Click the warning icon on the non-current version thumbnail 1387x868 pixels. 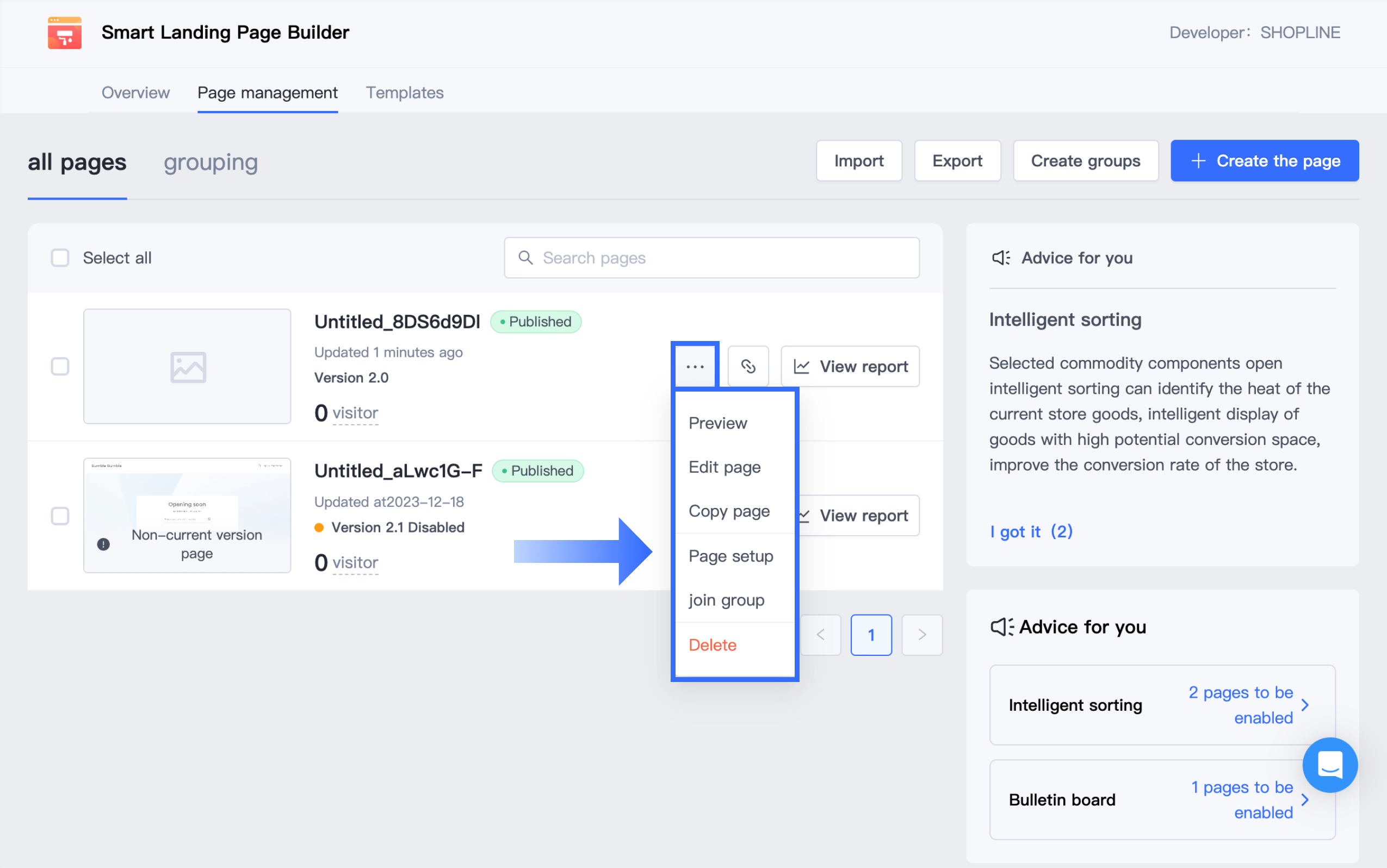click(x=103, y=544)
